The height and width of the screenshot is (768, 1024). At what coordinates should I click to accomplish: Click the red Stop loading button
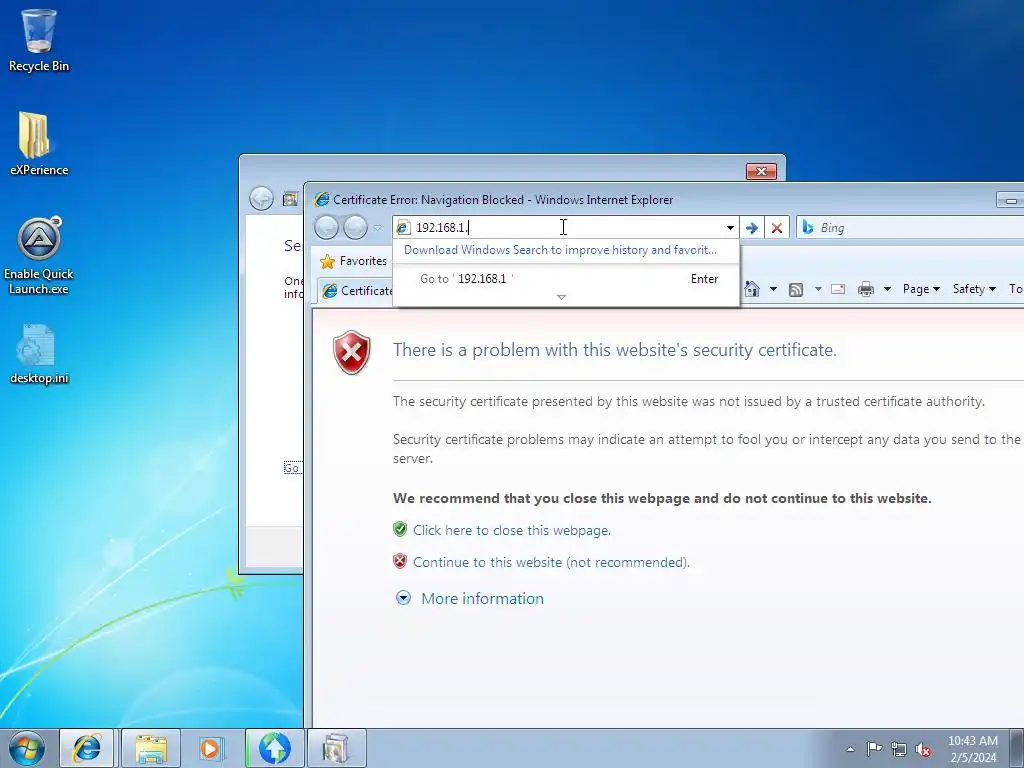[x=776, y=227]
